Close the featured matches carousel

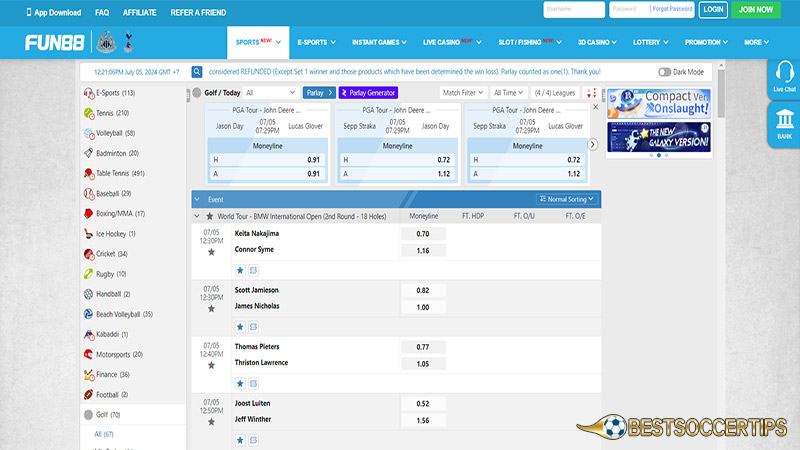pyautogui.click(x=595, y=107)
